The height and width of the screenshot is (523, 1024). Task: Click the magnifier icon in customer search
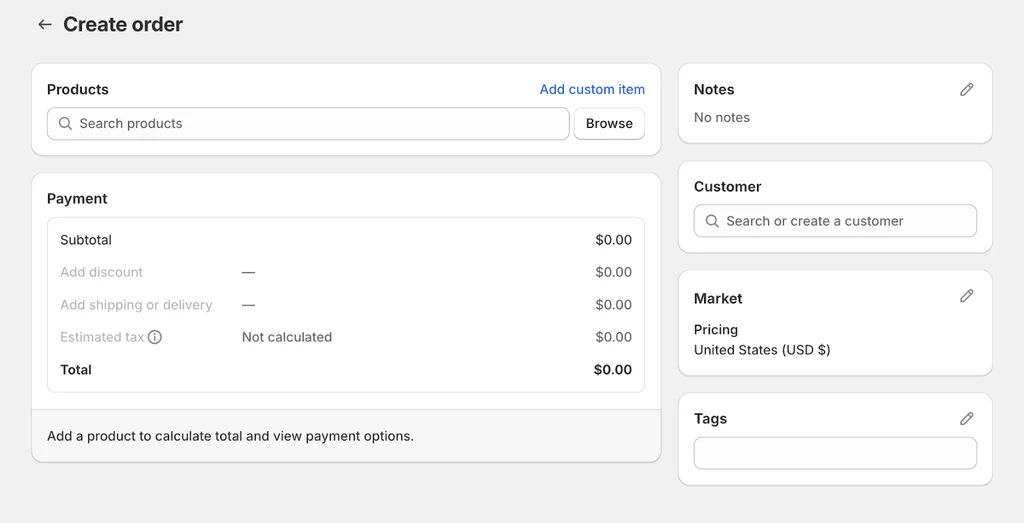click(712, 221)
